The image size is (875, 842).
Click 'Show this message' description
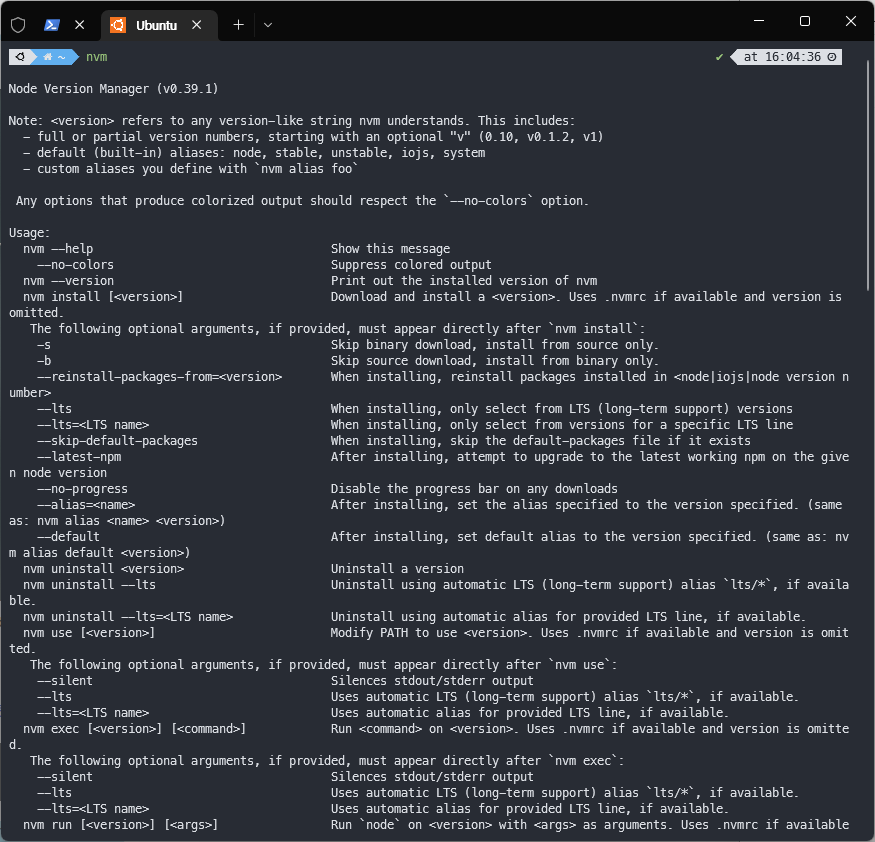pyautogui.click(x=390, y=249)
